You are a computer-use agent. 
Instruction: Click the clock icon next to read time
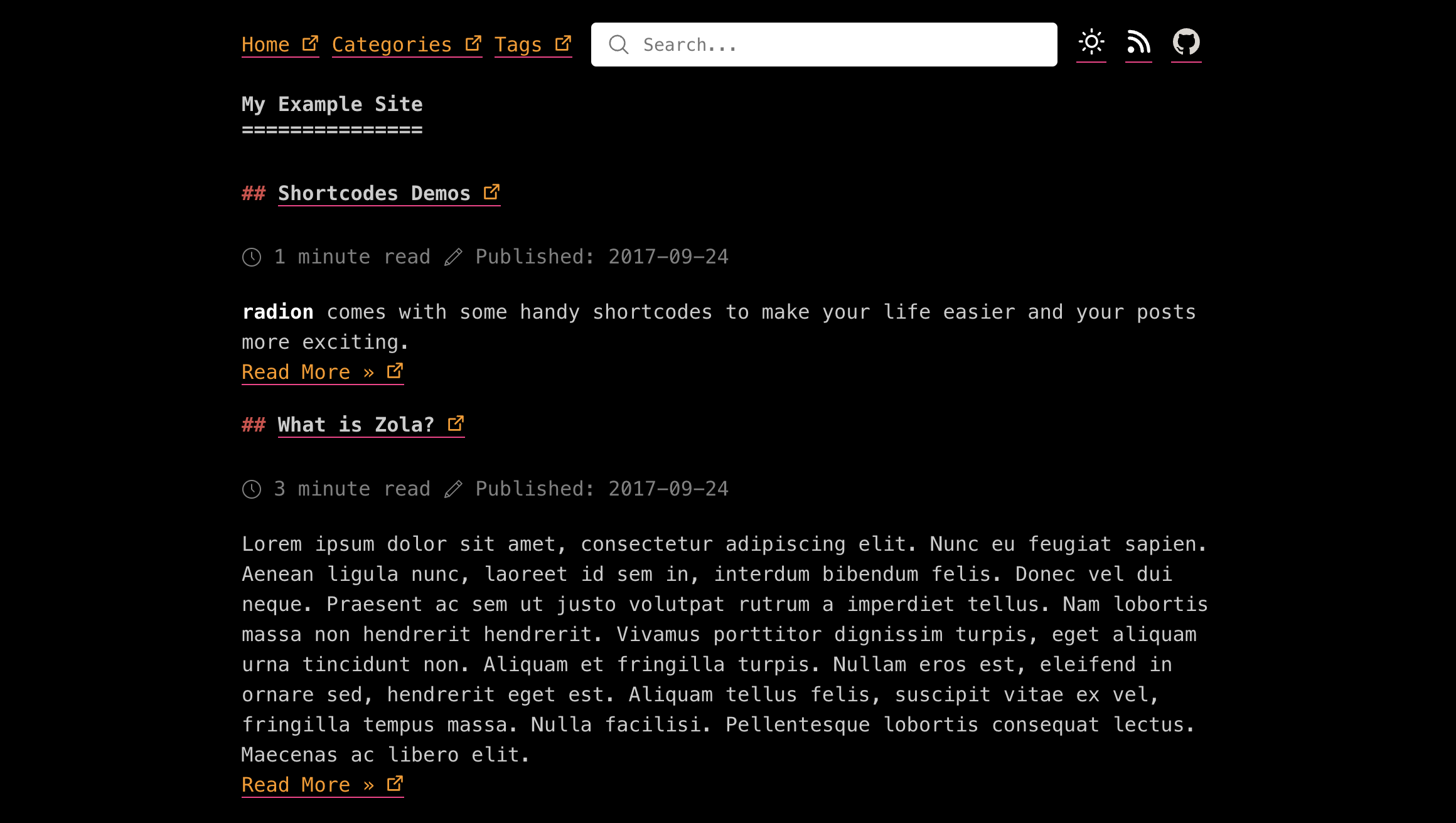click(x=251, y=257)
